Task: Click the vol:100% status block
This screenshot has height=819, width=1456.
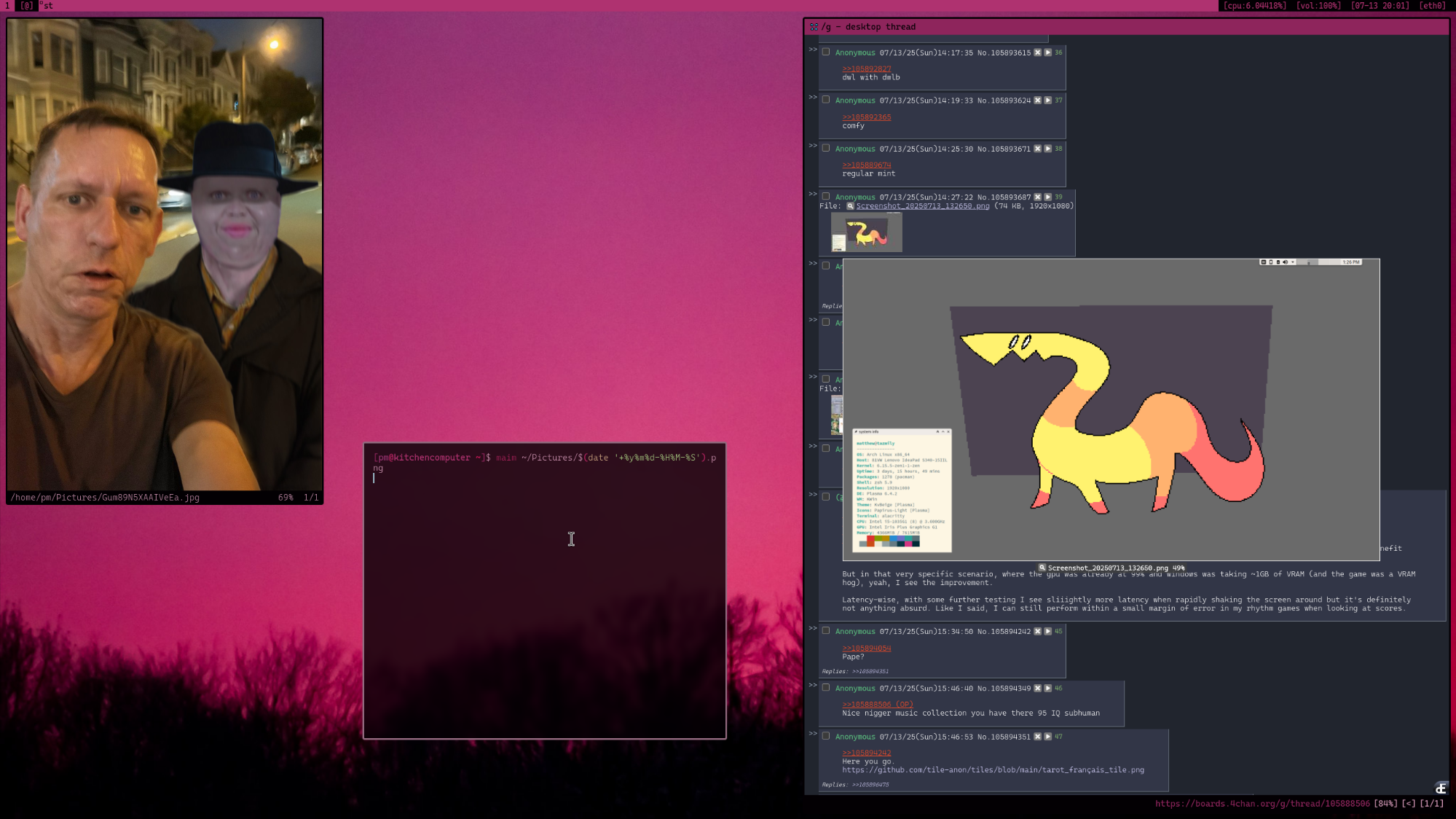Action: click(1318, 5)
